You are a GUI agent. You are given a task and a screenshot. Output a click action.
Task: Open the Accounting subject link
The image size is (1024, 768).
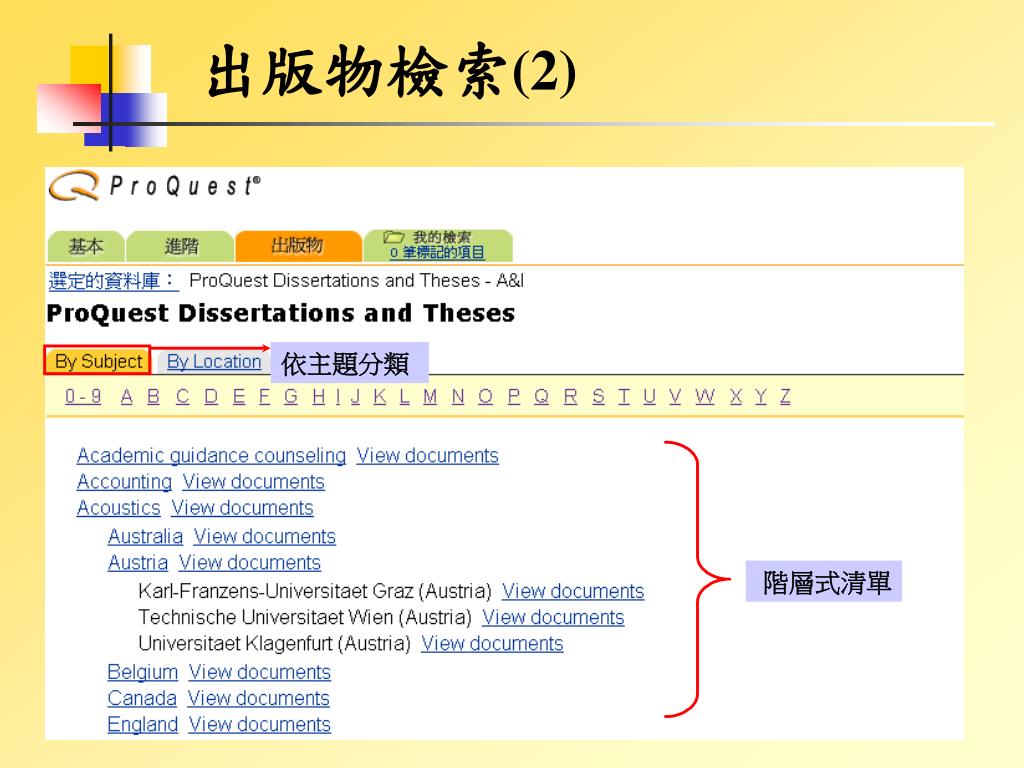click(x=124, y=481)
